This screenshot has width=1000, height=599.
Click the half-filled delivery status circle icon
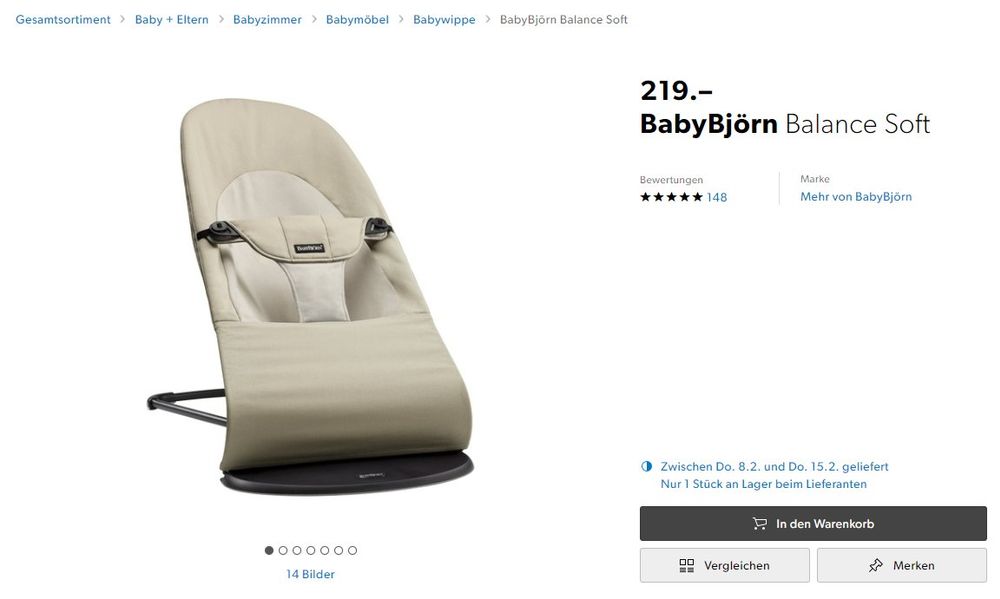click(647, 466)
